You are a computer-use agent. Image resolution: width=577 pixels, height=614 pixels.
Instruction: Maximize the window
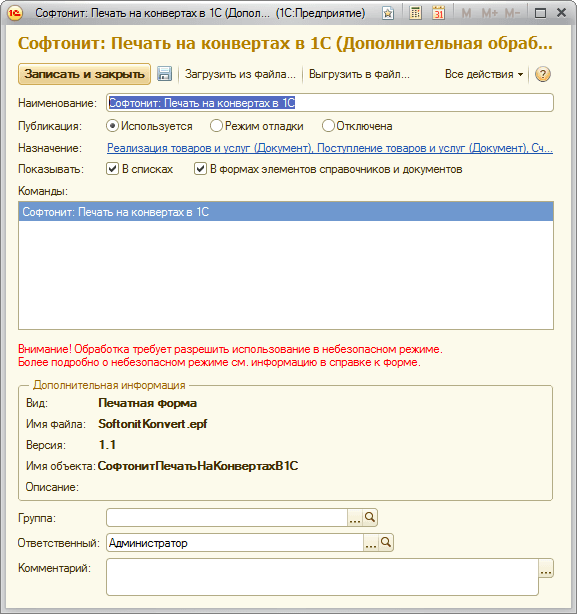coord(540,13)
